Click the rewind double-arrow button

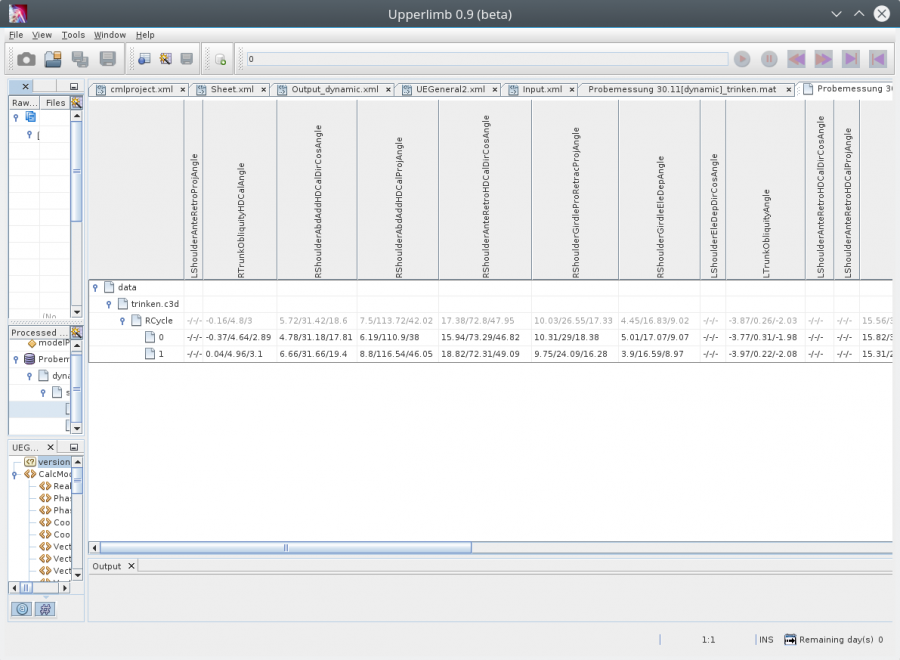tap(796, 59)
